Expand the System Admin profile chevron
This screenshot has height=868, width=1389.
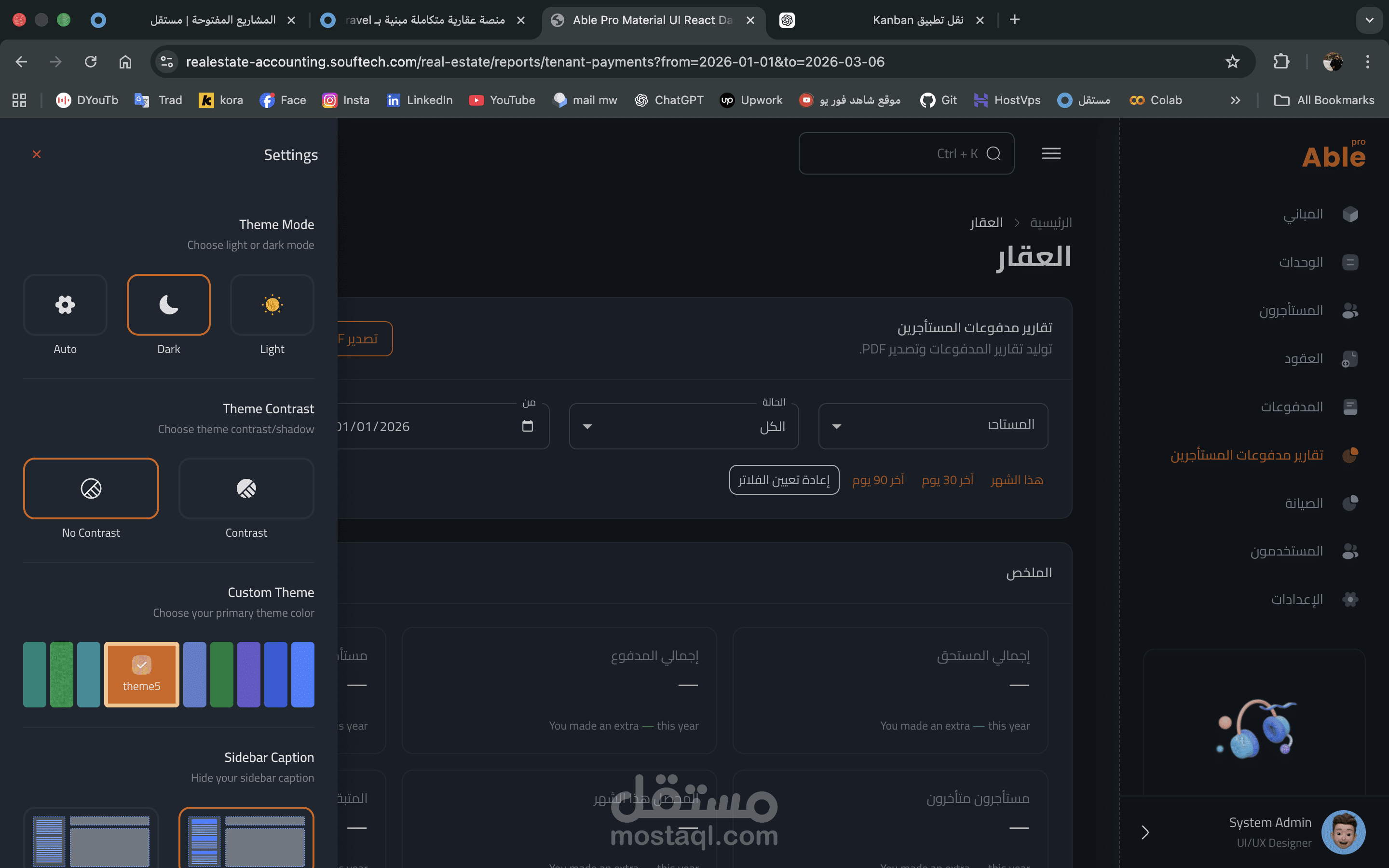click(x=1145, y=832)
